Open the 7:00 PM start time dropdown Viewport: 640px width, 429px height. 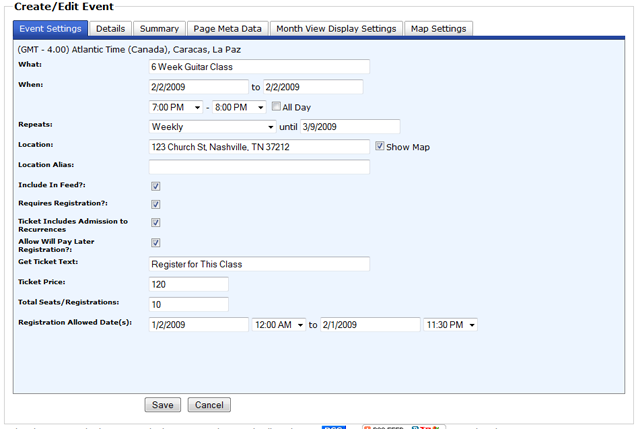pos(177,107)
